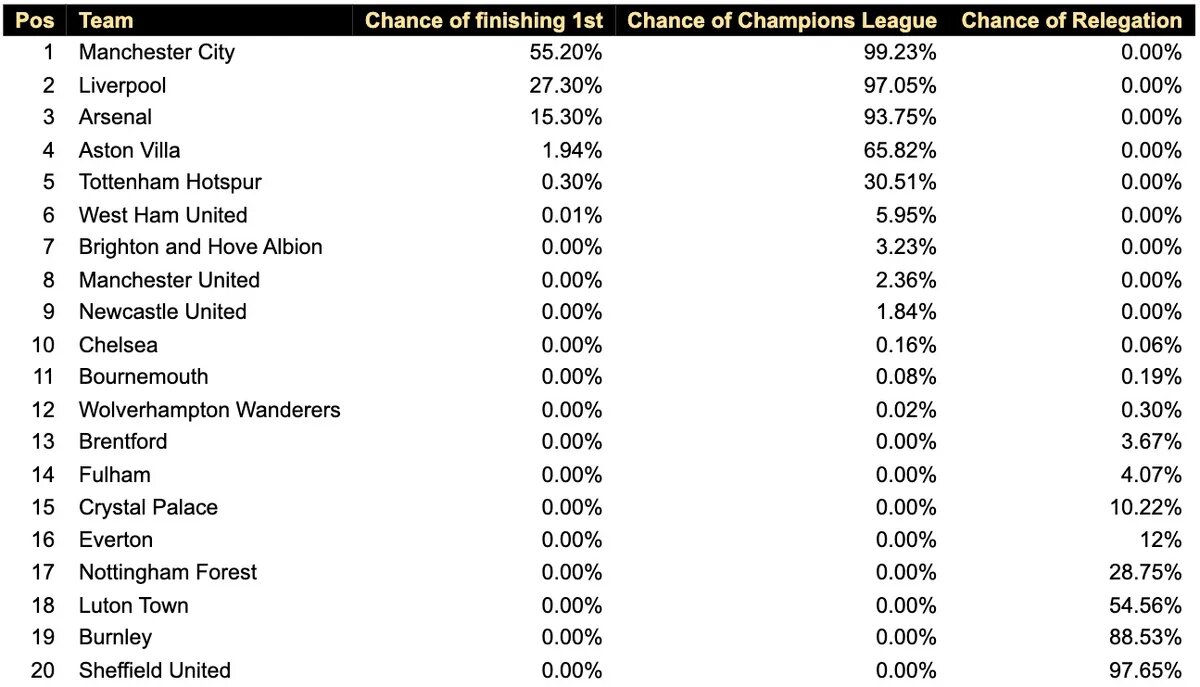Viewport: 1200px width, 687px height.
Task: Select the "Chance of Champions League" header
Action: pos(782,20)
